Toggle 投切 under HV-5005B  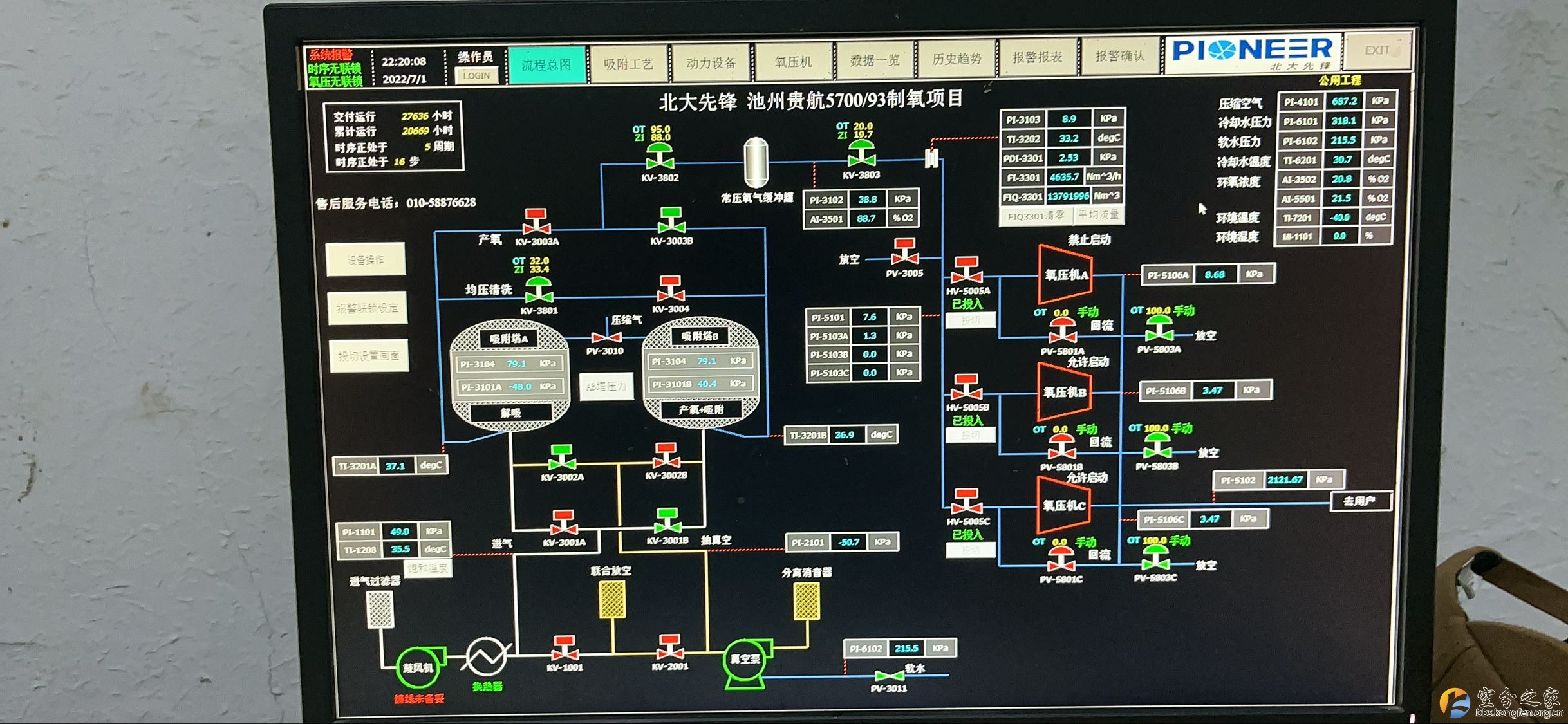tap(971, 436)
